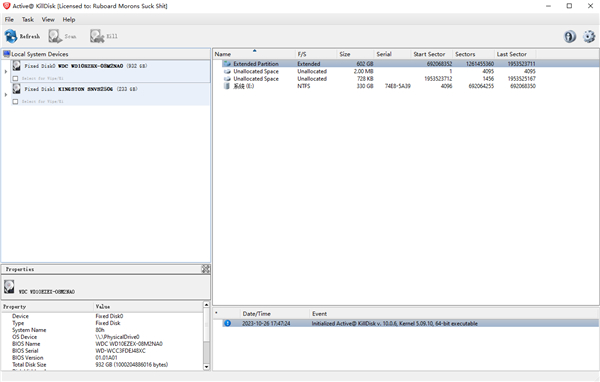
Task: Click the Scan toolbar icon
Action: pos(55,36)
